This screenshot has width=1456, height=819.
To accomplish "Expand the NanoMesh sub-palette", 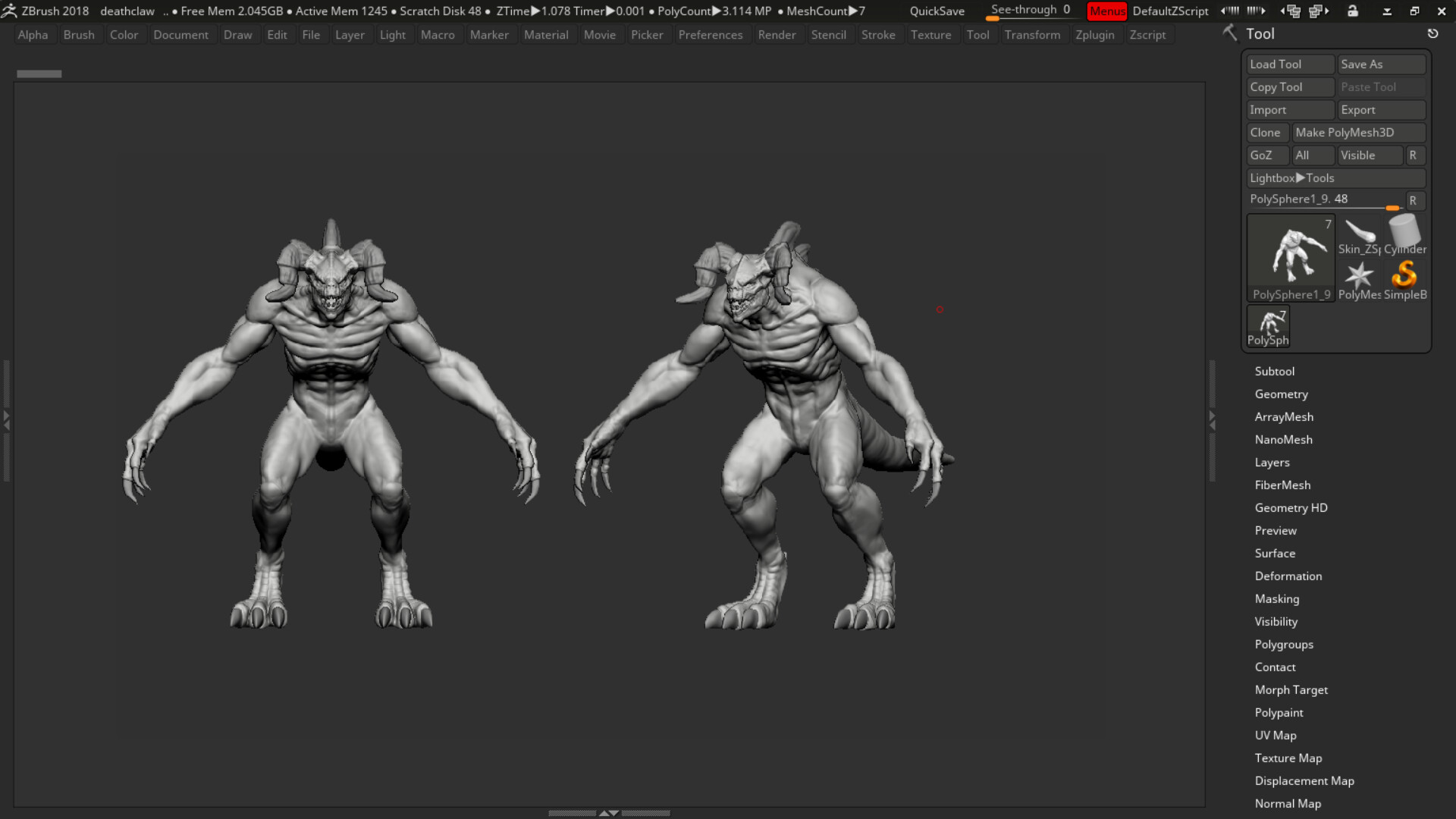I will [x=1283, y=439].
